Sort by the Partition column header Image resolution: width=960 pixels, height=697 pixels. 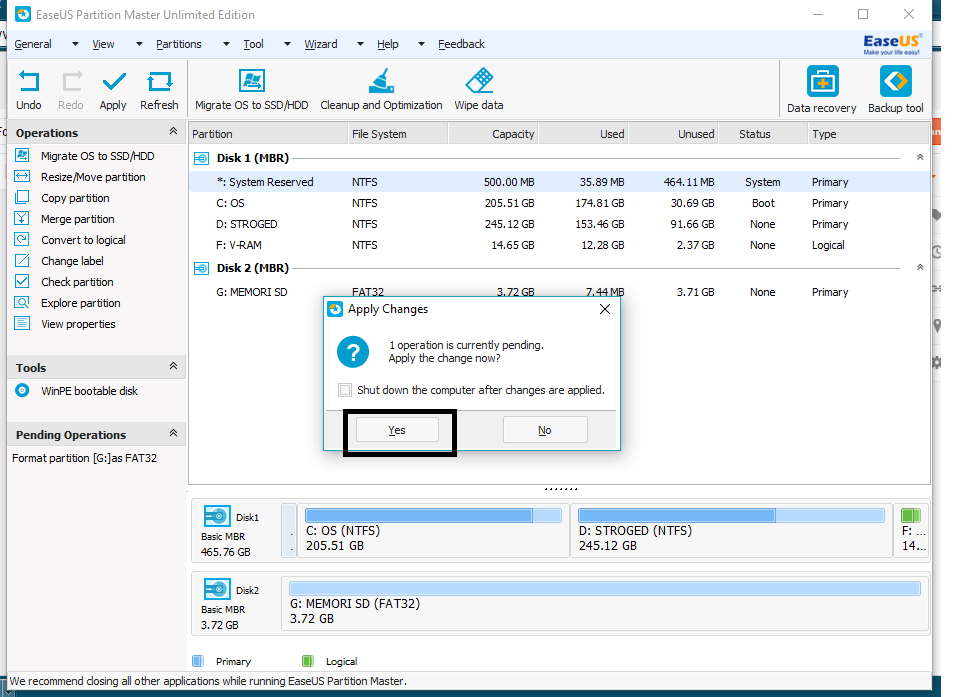(268, 134)
